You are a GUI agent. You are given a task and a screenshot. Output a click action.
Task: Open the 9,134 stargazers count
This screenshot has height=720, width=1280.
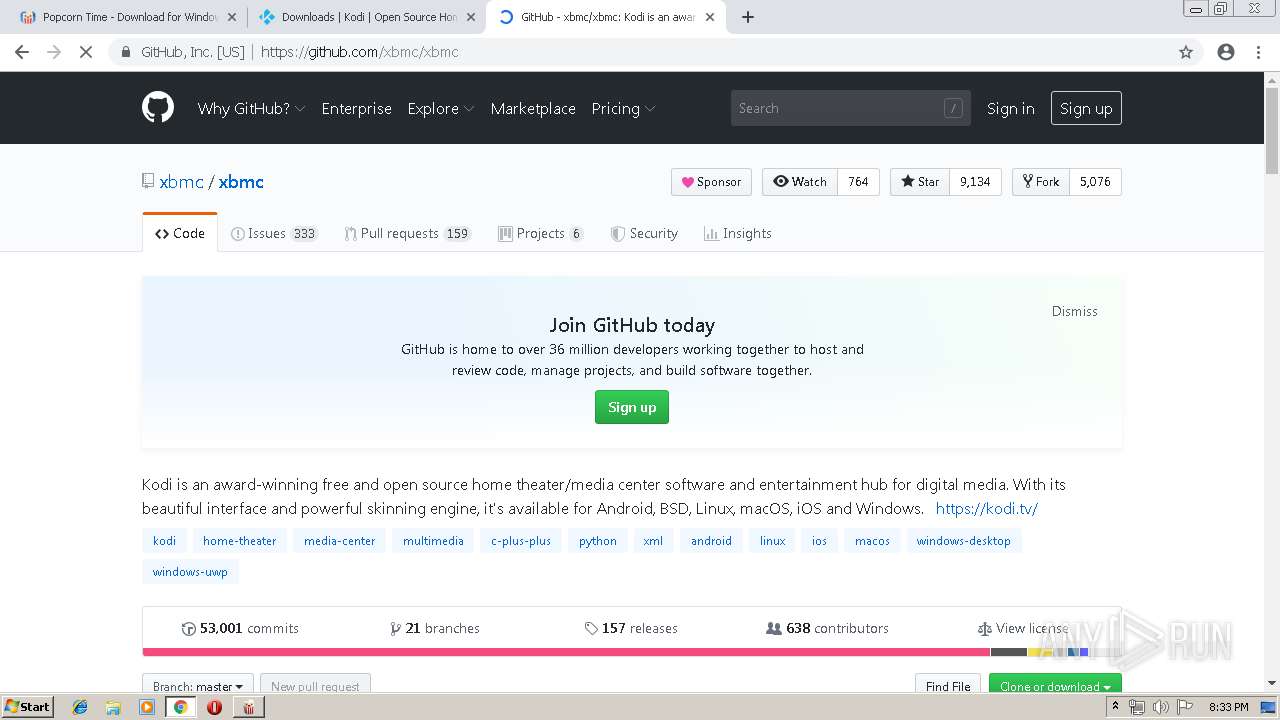click(975, 182)
